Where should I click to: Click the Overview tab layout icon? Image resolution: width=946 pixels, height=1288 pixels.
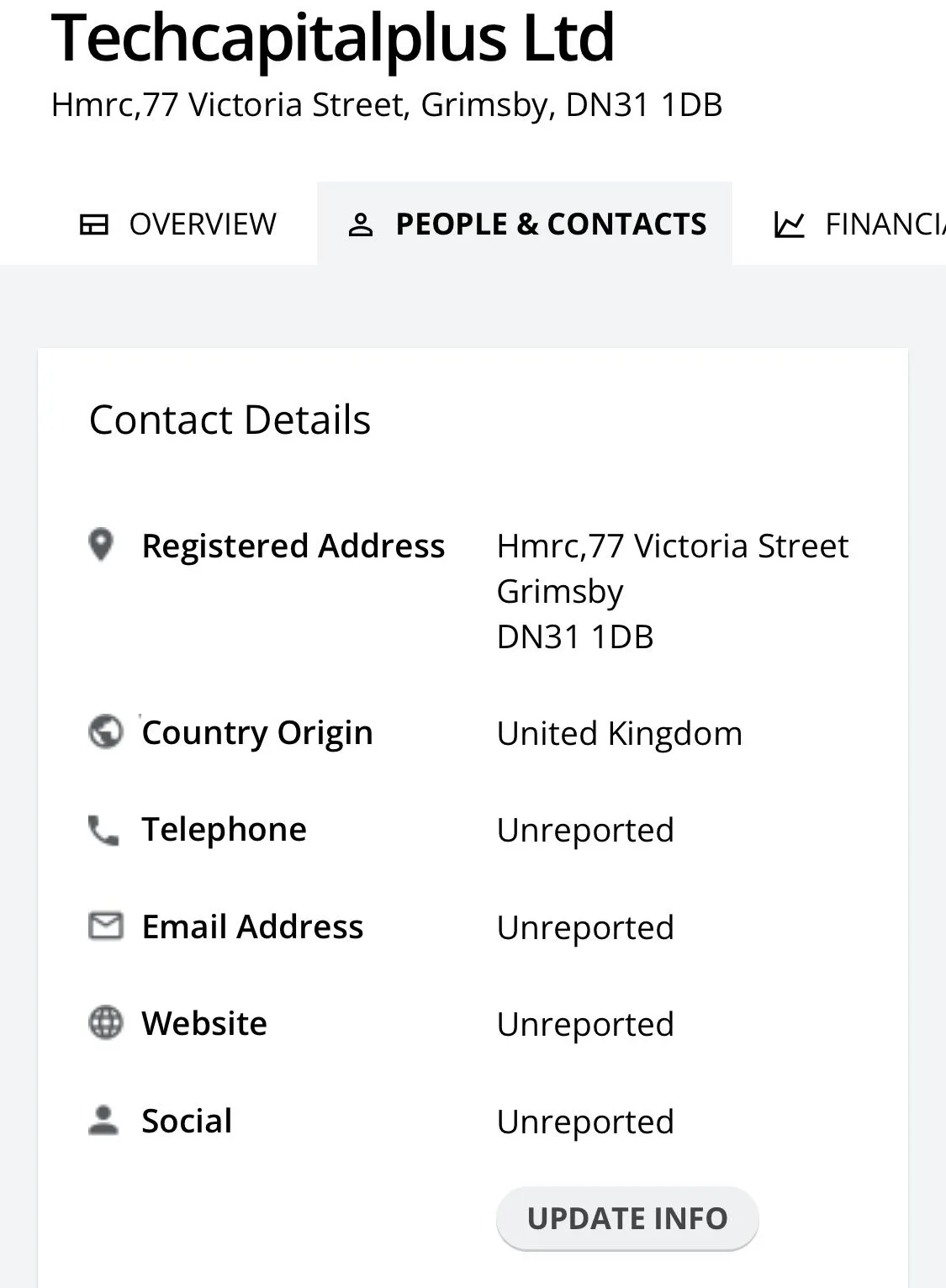(x=93, y=224)
